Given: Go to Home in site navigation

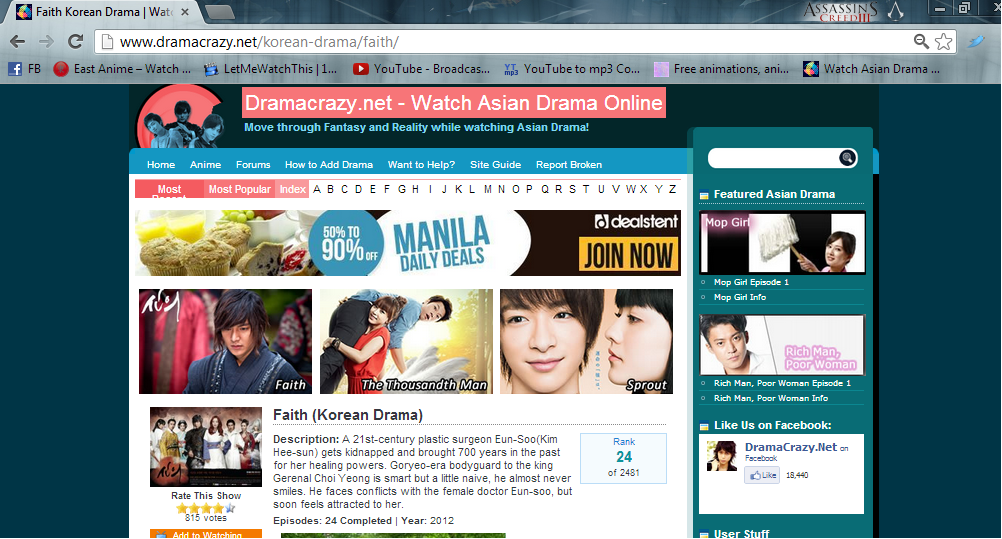Looking at the screenshot, I should tap(161, 164).
